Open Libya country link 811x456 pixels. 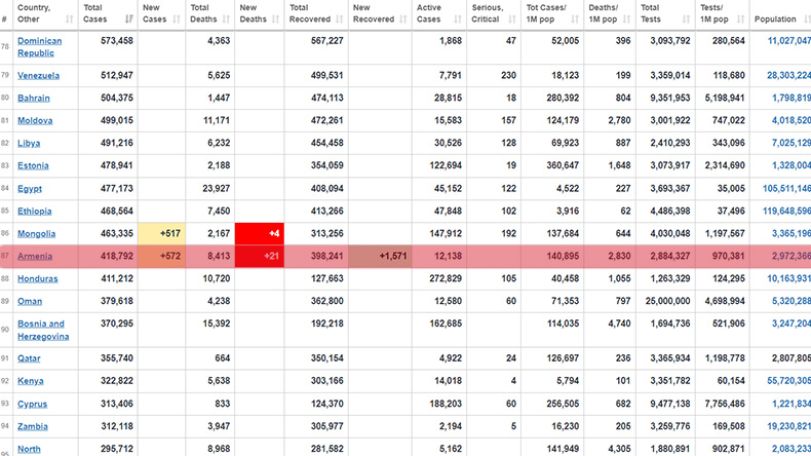click(x=28, y=143)
